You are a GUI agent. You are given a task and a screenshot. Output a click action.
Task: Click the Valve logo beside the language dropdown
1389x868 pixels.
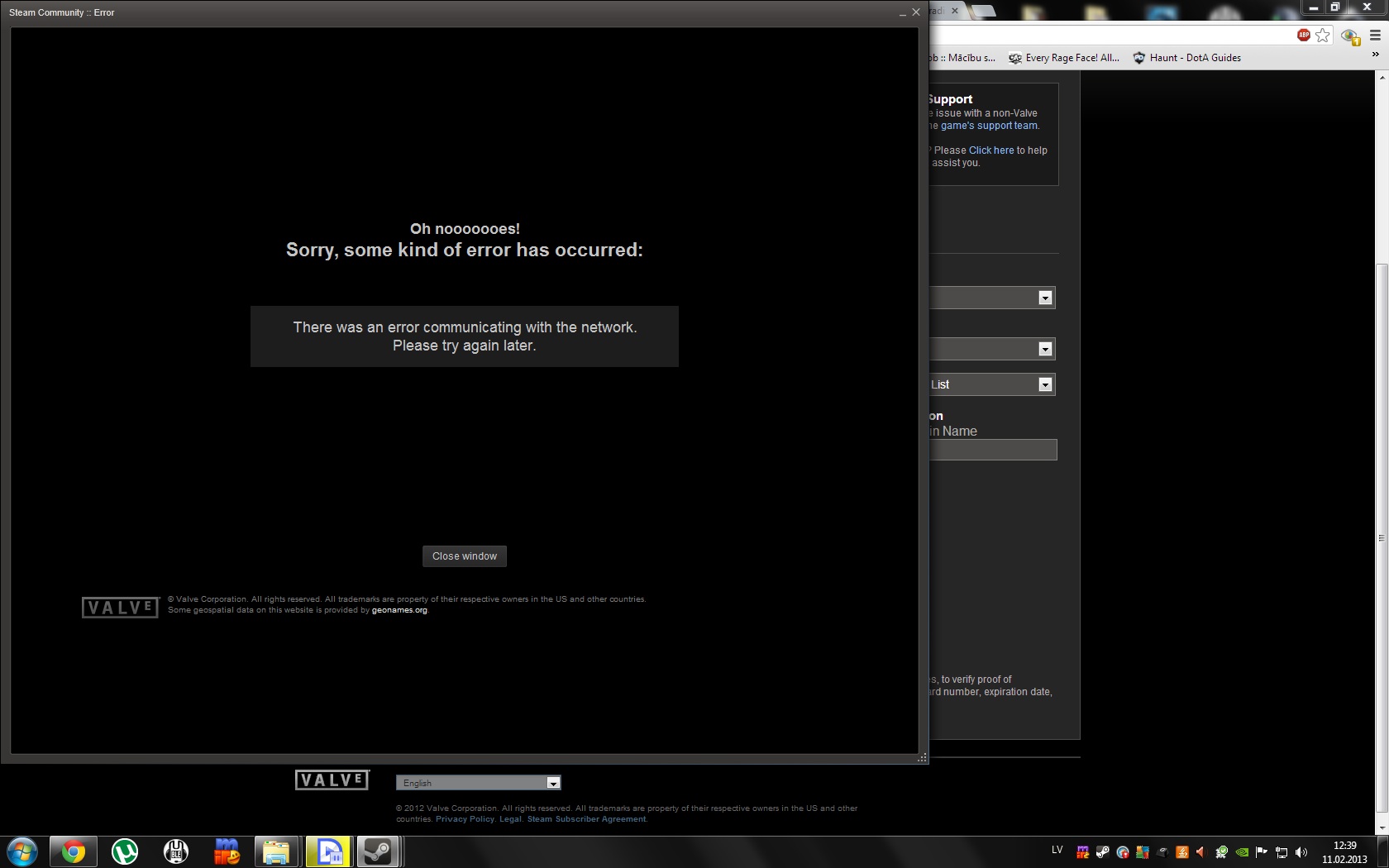(332, 780)
